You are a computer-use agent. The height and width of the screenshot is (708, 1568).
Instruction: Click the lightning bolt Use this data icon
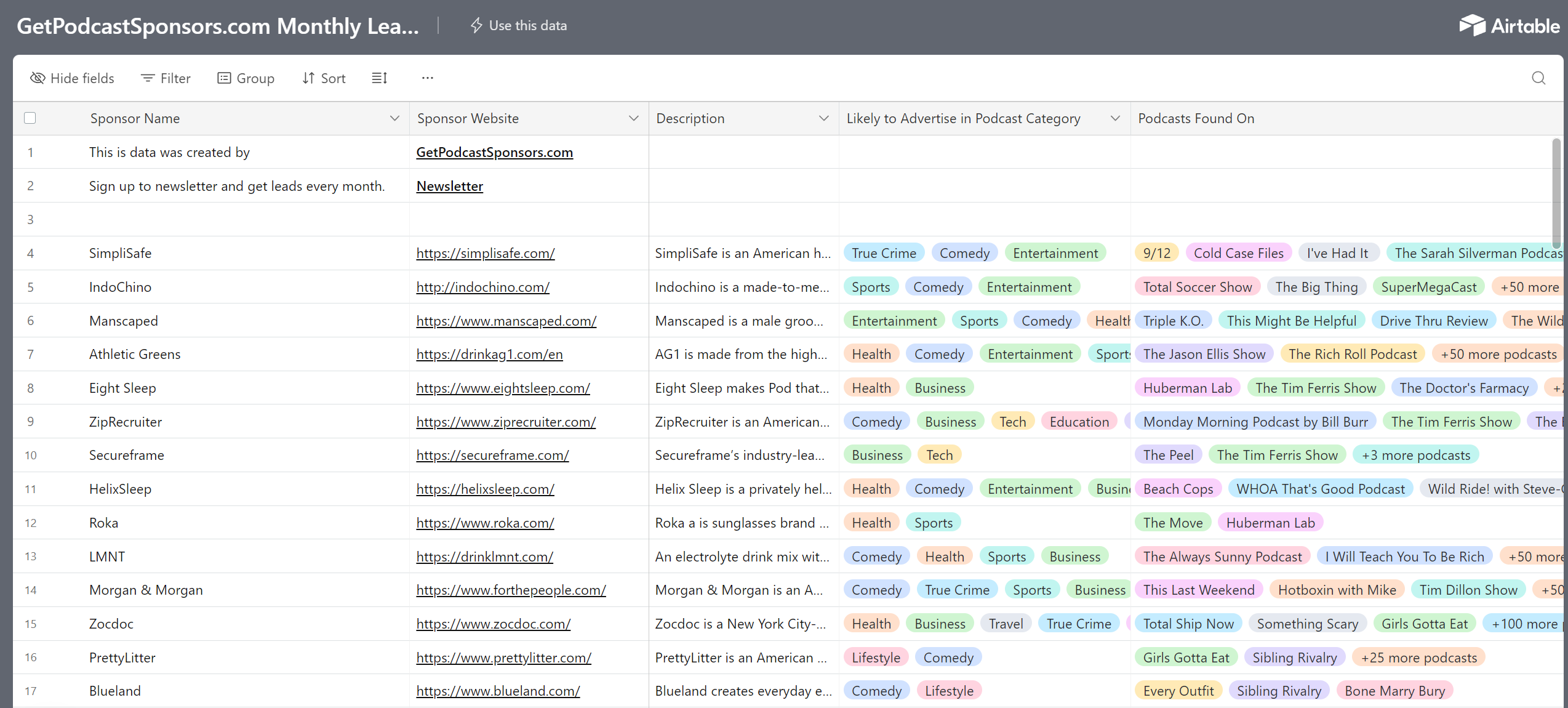(x=476, y=25)
